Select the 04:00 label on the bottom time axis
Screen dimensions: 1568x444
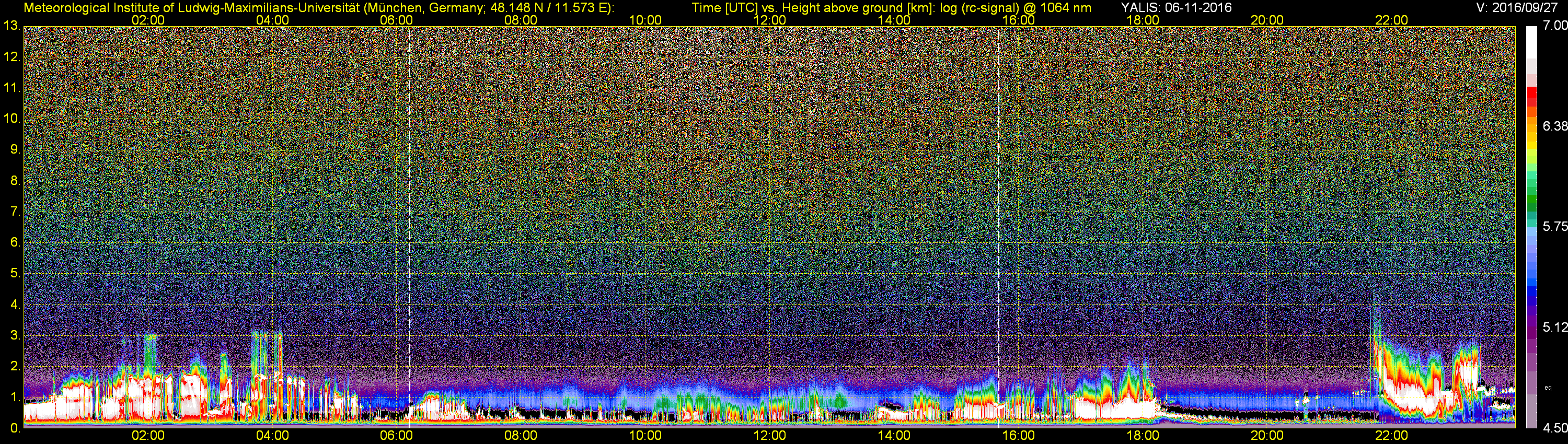click(x=272, y=436)
